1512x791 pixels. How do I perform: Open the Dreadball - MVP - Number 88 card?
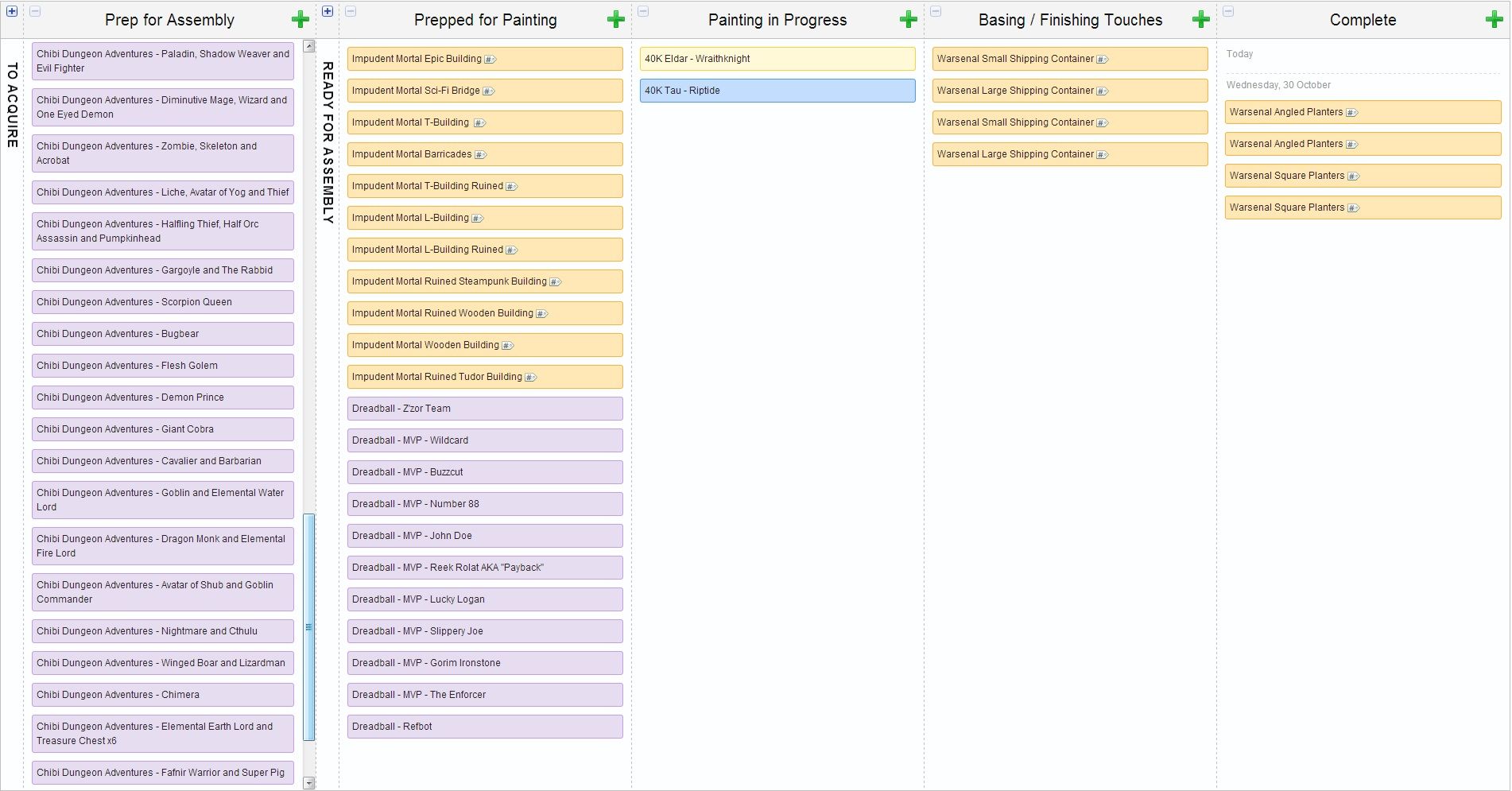(x=485, y=504)
